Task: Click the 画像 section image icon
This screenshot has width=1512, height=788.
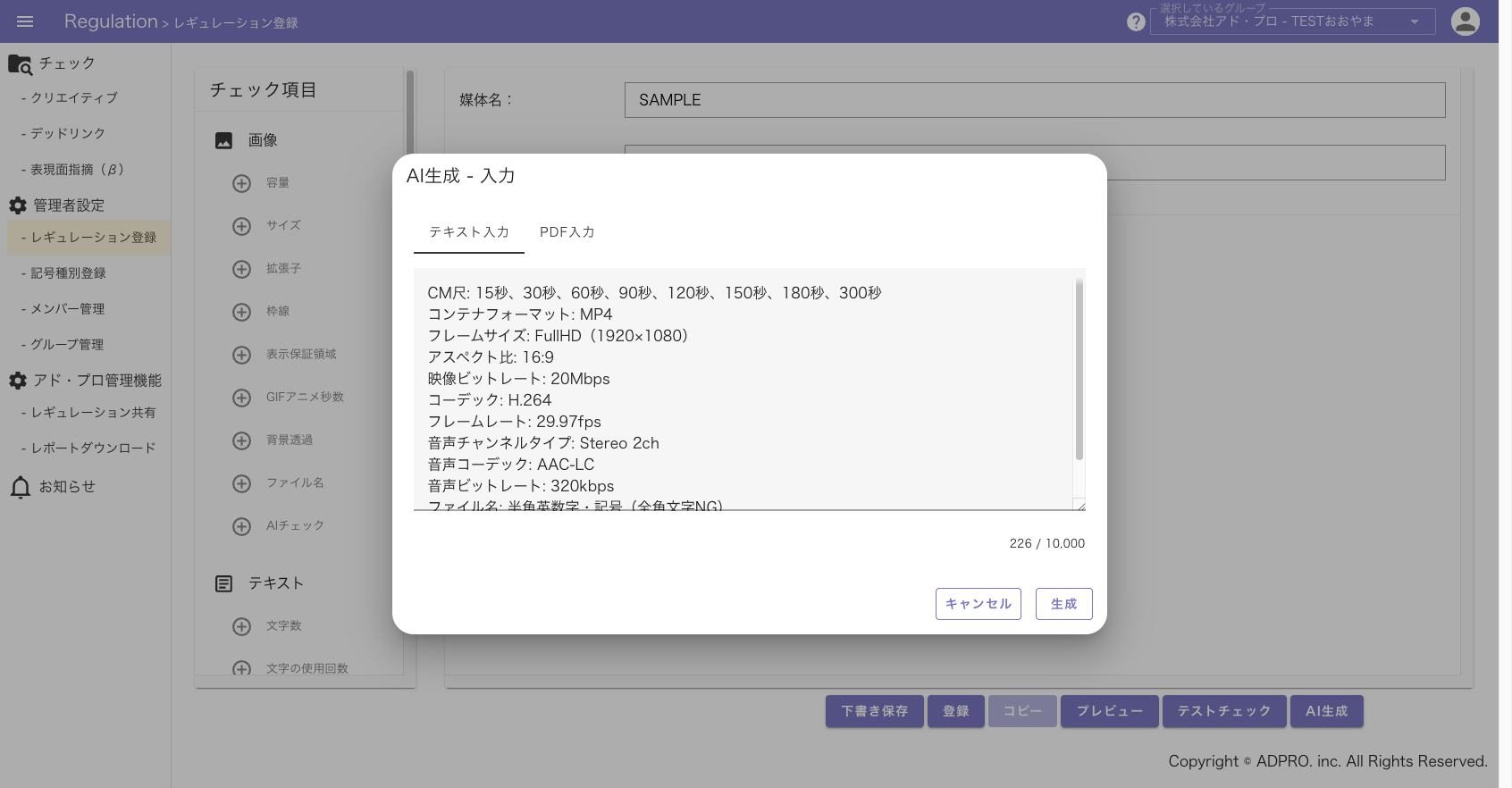Action: click(224, 140)
